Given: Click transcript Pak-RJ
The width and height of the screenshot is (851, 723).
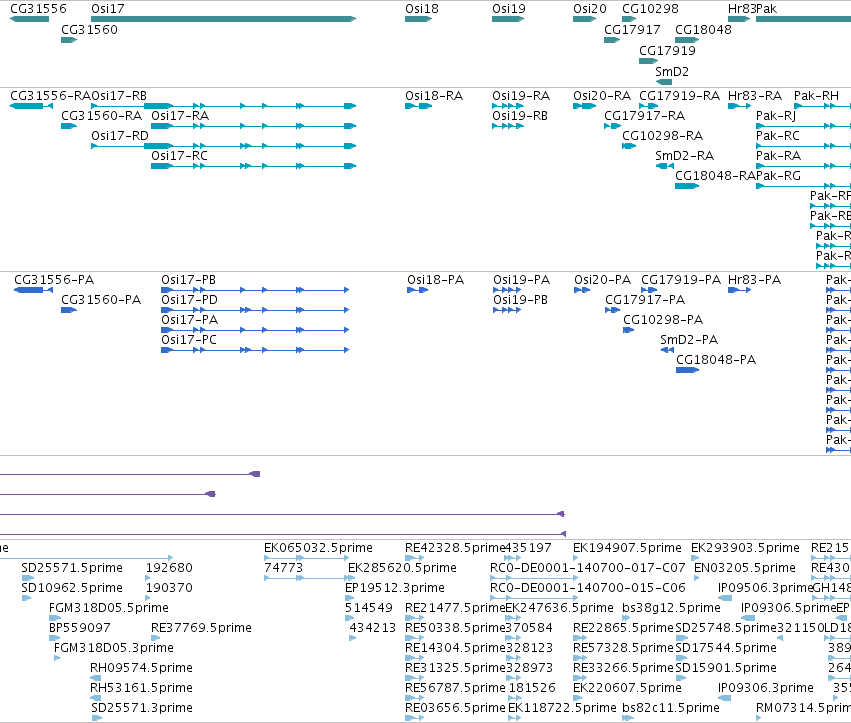Looking at the screenshot, I should 776,116.
